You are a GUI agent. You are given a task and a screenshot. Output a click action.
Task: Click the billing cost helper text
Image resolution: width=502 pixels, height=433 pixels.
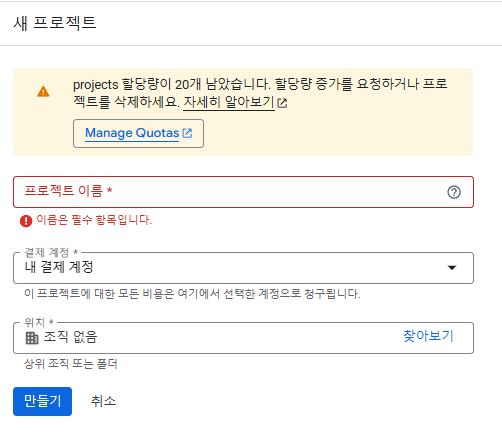pyautogui.click(x=192, y=294)
